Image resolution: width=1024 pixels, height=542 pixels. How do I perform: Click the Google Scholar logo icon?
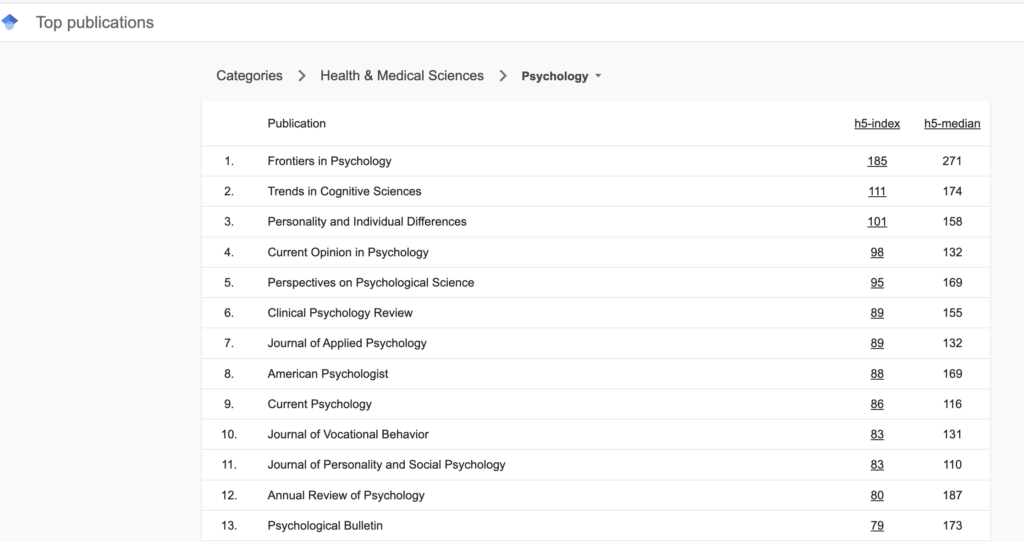10,23
